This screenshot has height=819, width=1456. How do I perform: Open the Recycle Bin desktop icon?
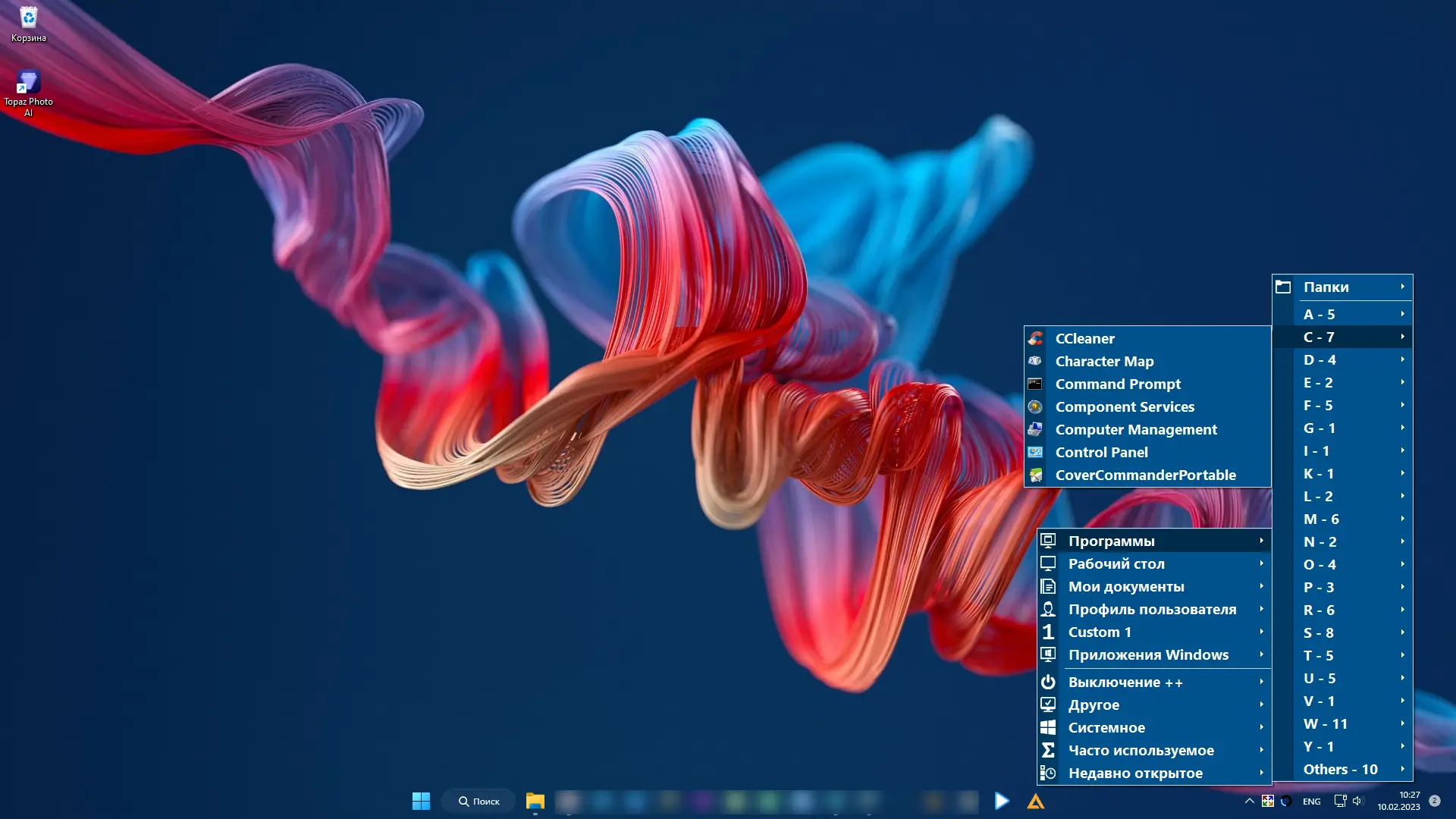pyautogui.click(x=29, y=19)
